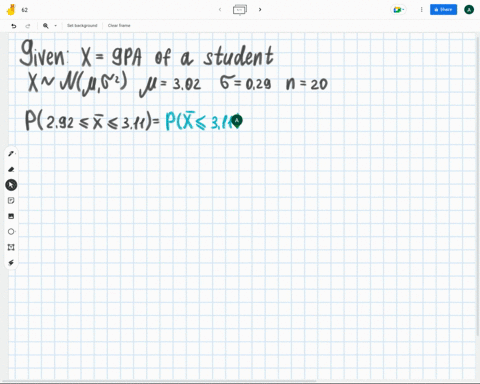Viewport: 480px width, 384px height.
Task: Open the more options menu
Action: click(421, 10)
